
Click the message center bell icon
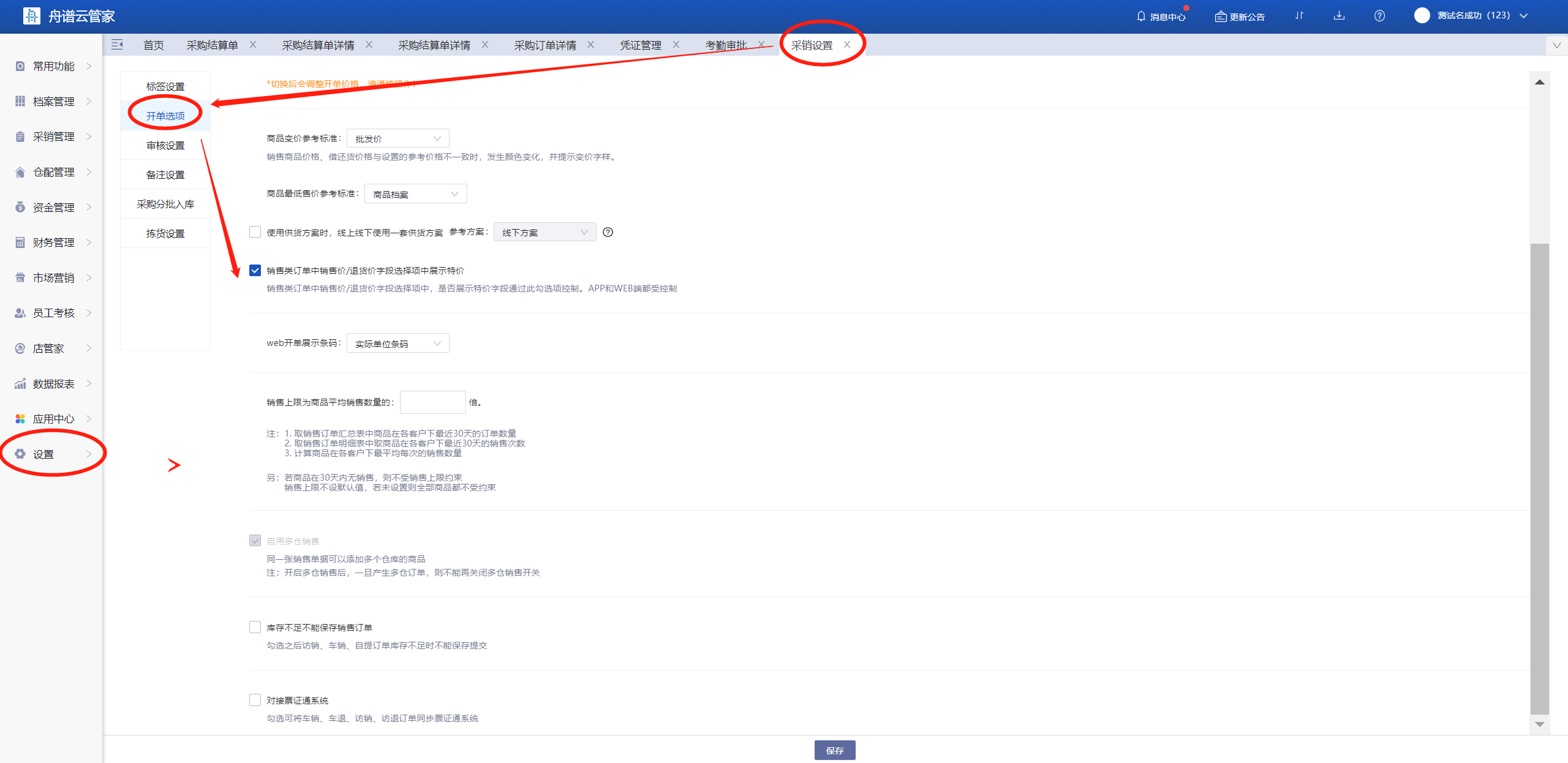click(1141, 16)
